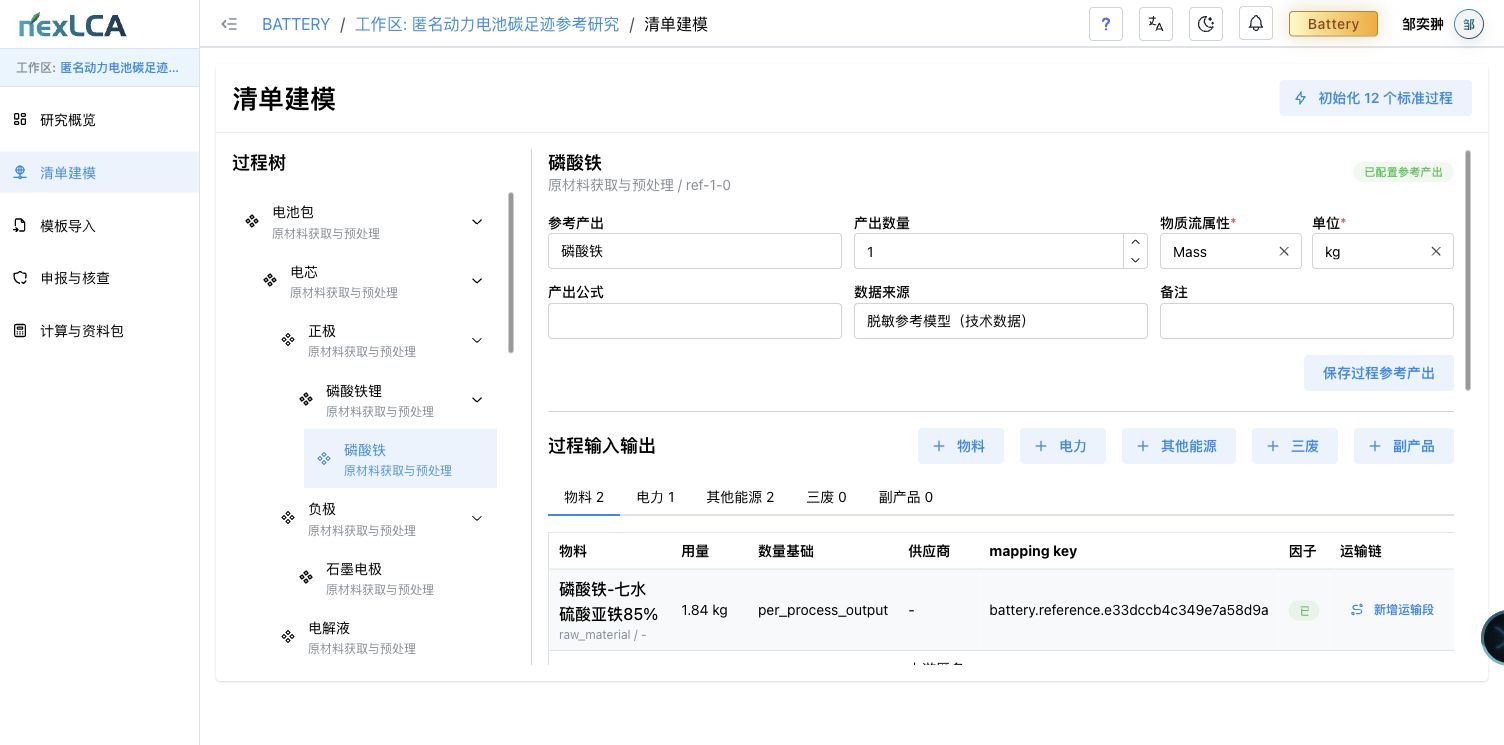Click 研究概览 sidebar icon
The image size is (1504, 745).
pyautogui.click(x=20, y=120)
